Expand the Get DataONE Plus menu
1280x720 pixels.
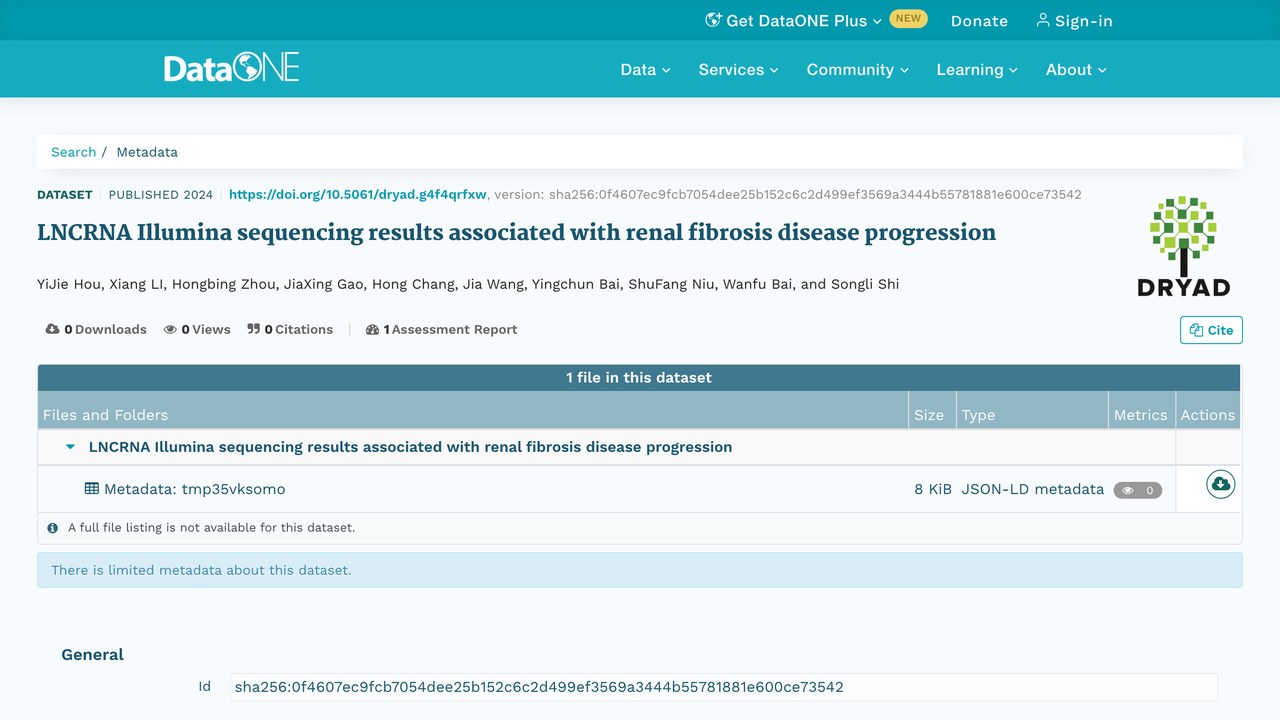click(x=794, y=20)
